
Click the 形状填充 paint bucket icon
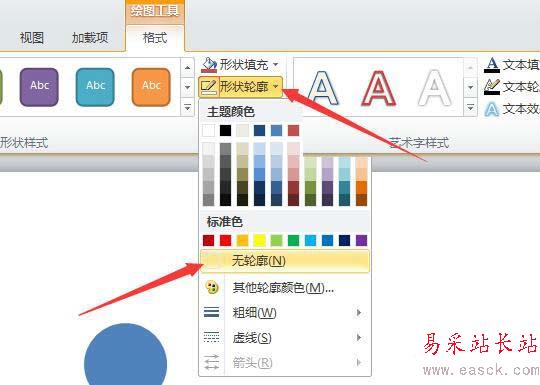[x=209, y=65]
